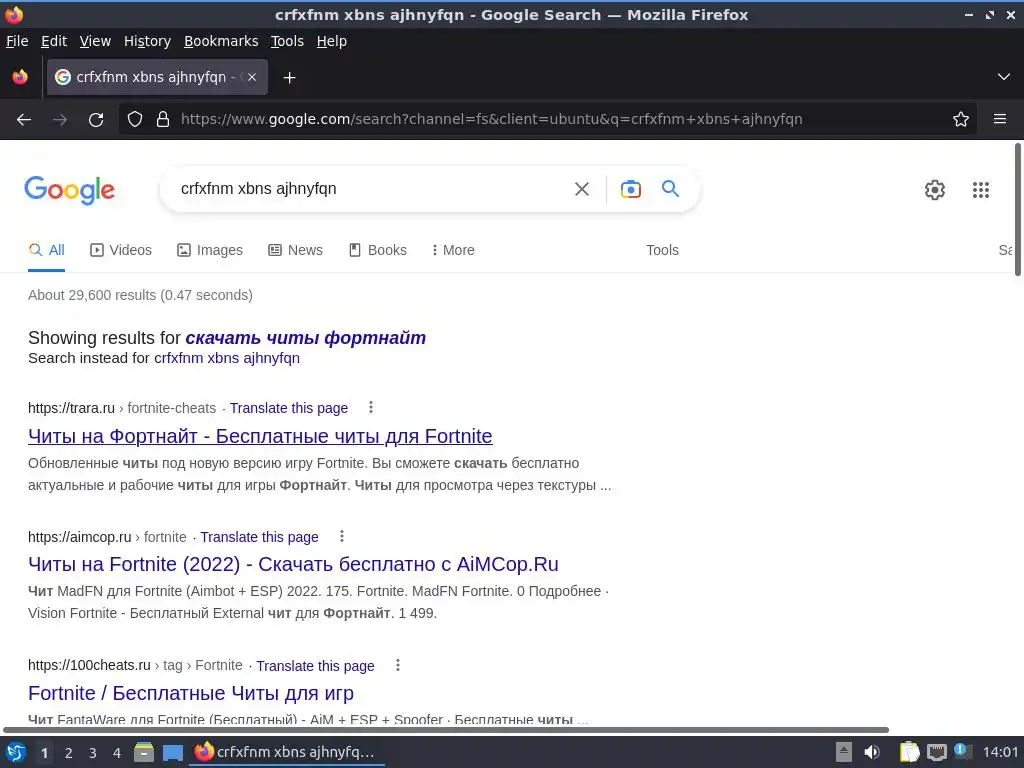
Task: Open the Edit menu
Action: (x=54, y=41)
